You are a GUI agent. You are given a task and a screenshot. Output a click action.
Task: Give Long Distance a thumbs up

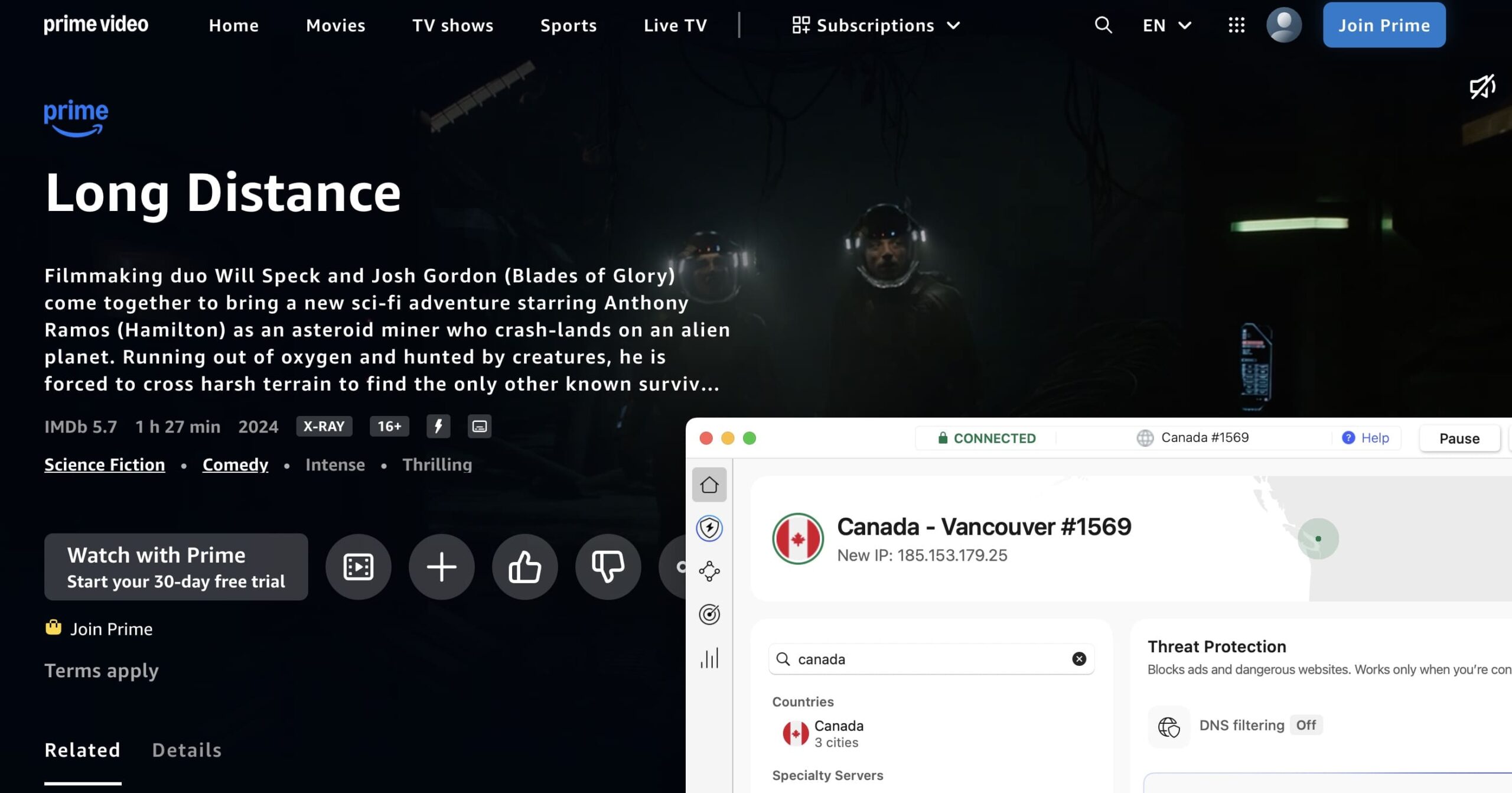point(524,566)
